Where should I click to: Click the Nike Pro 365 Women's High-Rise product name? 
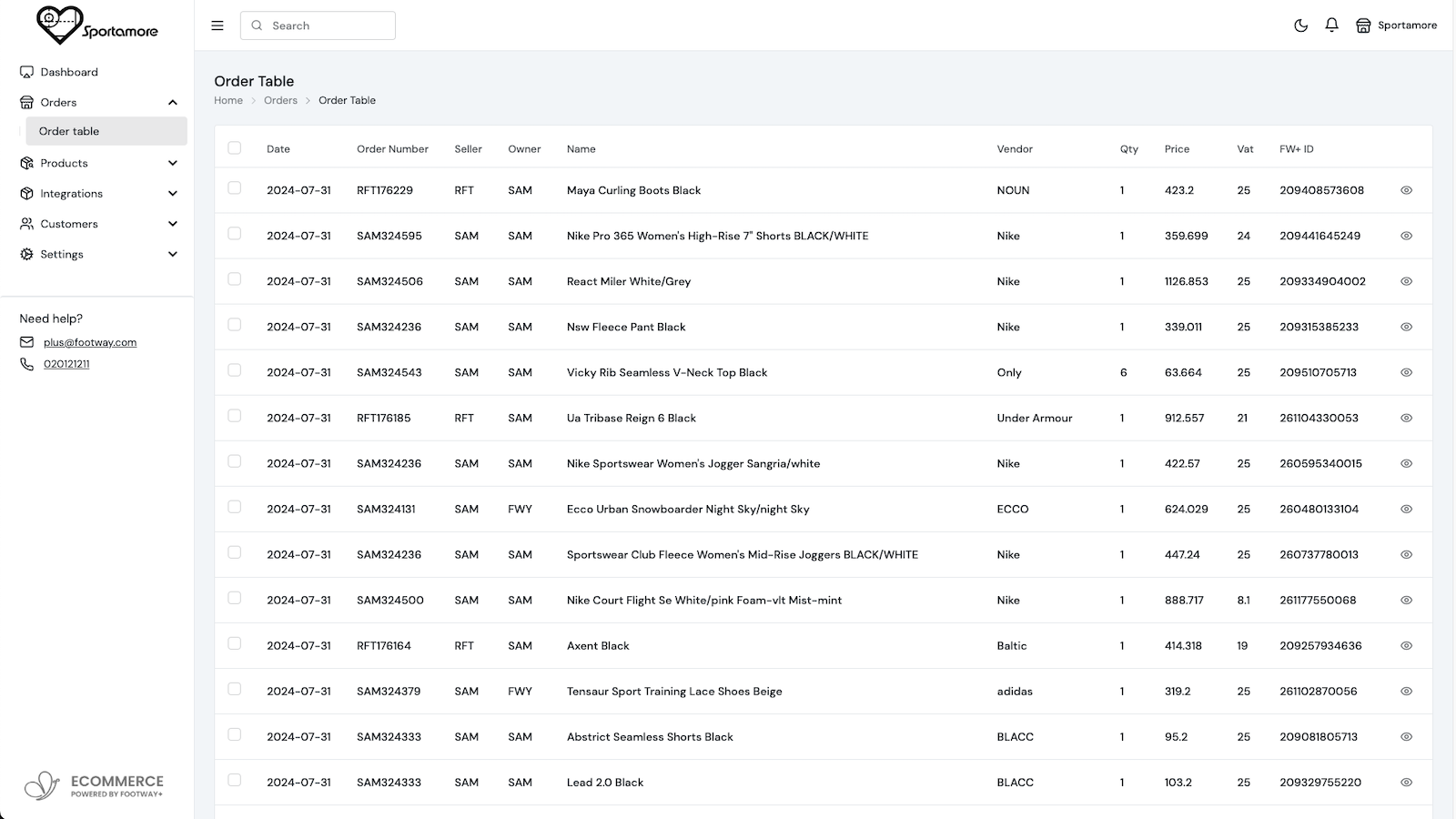coord(717,236)
